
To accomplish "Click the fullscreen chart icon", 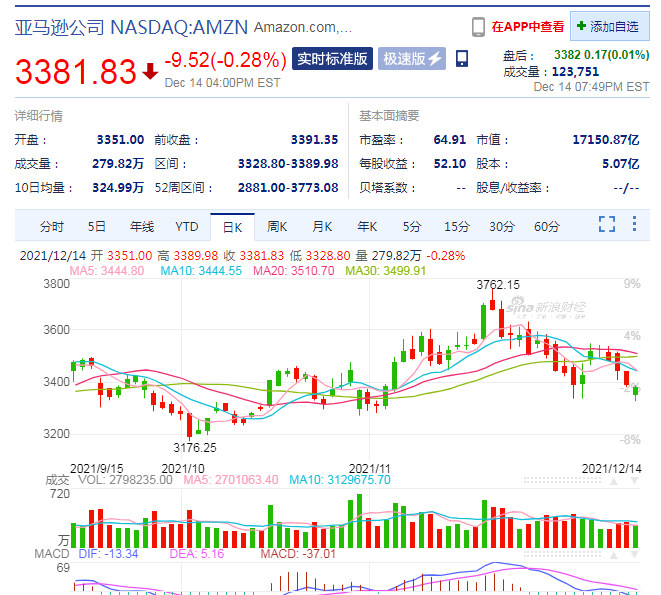I will click(x=607, y=224).
